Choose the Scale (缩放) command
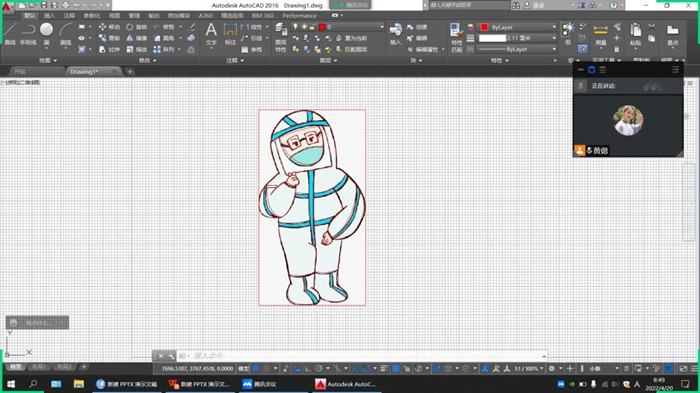This screenshot has width=700, height=393. coord(137,50)
